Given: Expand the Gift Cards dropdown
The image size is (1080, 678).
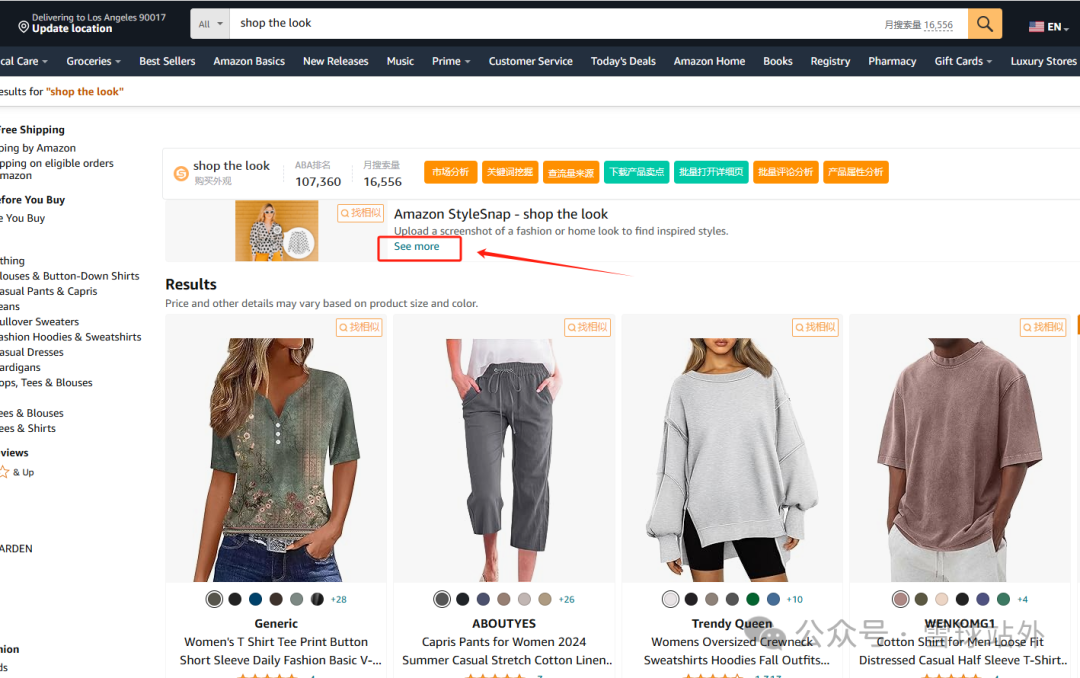Looking at the screenshot, I should (963, 61).
